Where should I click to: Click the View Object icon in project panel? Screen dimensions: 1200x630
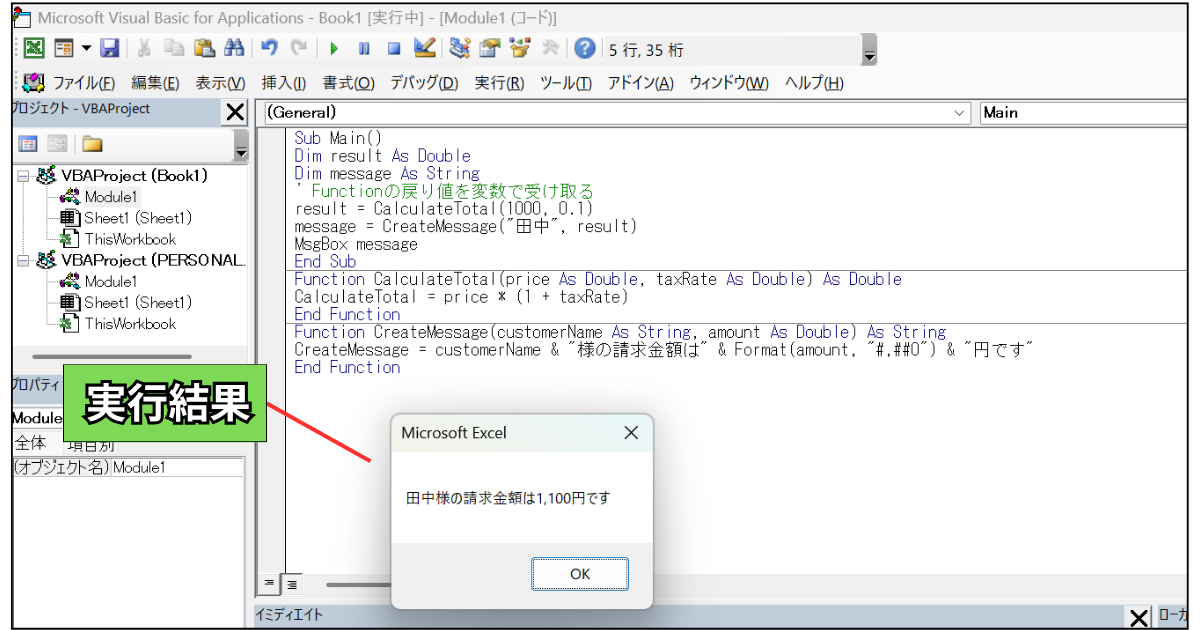coord(57,144)
